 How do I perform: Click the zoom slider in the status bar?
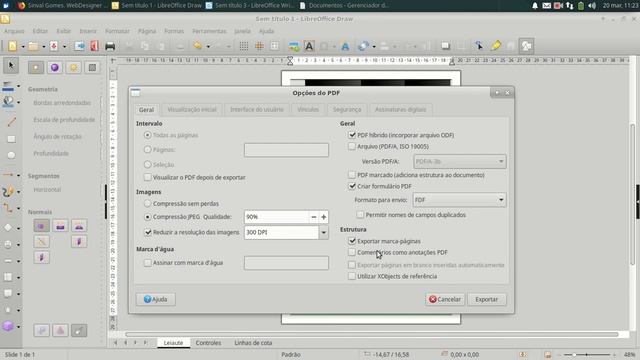pyautogui.click(x=587, y=355)
